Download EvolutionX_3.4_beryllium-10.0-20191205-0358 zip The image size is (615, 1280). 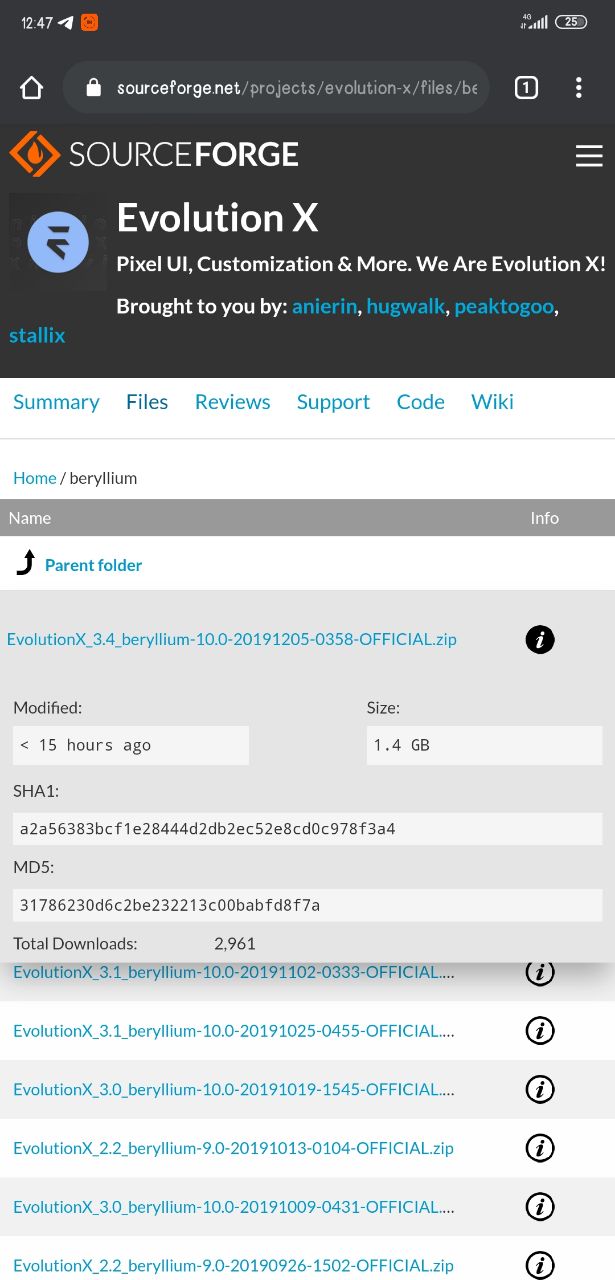[x=232, y=639]
